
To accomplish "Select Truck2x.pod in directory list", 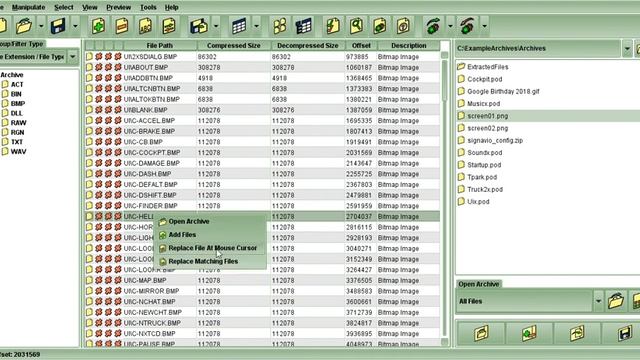I will click(485, 189).
